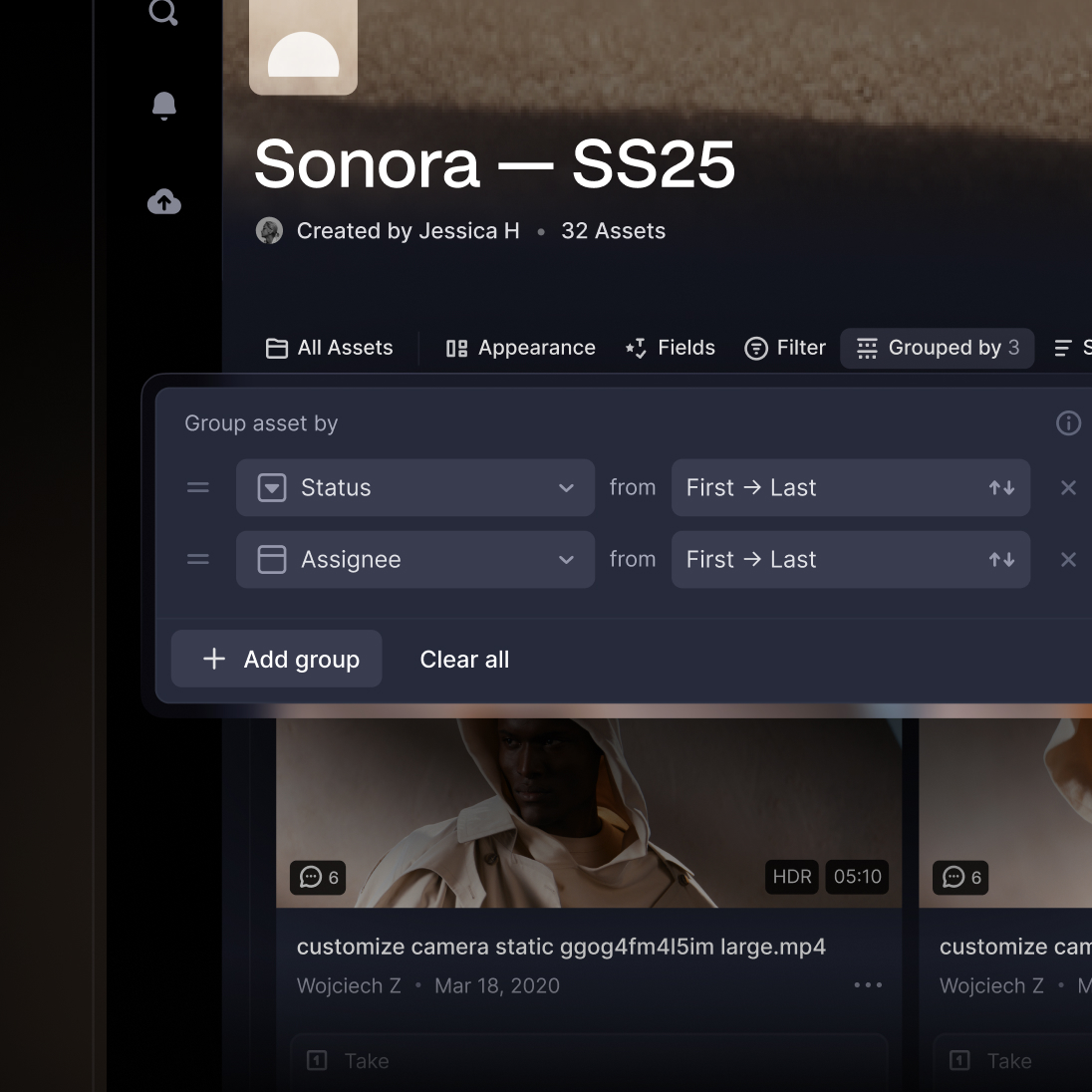Open comments badge on second asset card
The width and height of the screenshot is (1092, 1092).
[x=961, y=878]
